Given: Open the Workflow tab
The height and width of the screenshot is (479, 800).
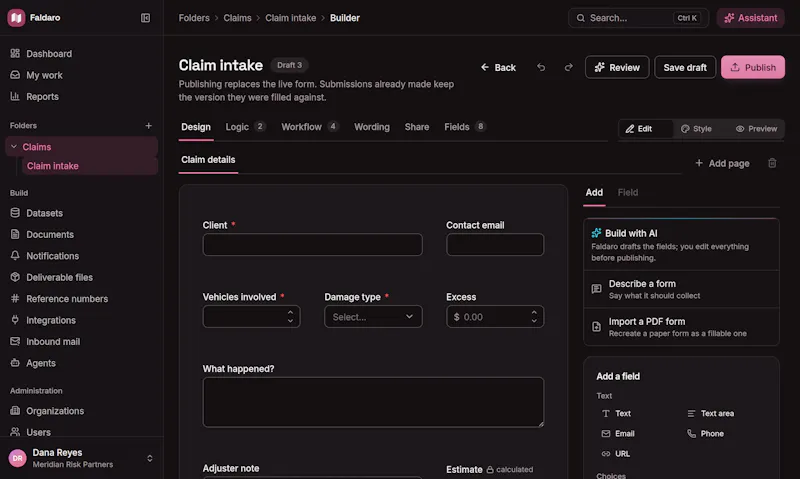Looking at the screenshot, I should click(x=310, y=127).
